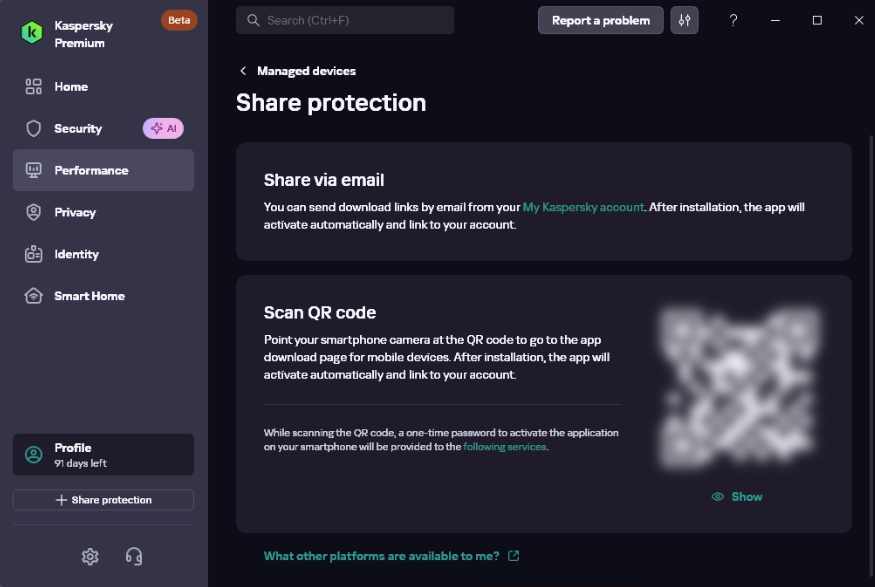This screenshot has height=587, width=875.
Task: Click the Share protection sidebar button
Action: pos(103,500)
